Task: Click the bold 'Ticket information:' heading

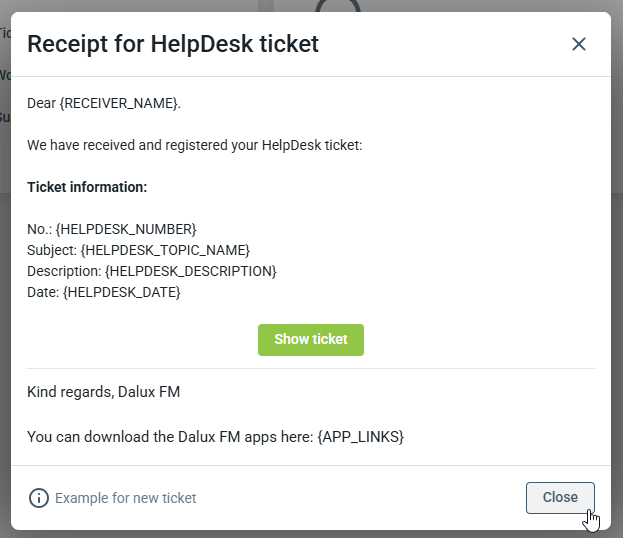Action: tap(87, 187)
